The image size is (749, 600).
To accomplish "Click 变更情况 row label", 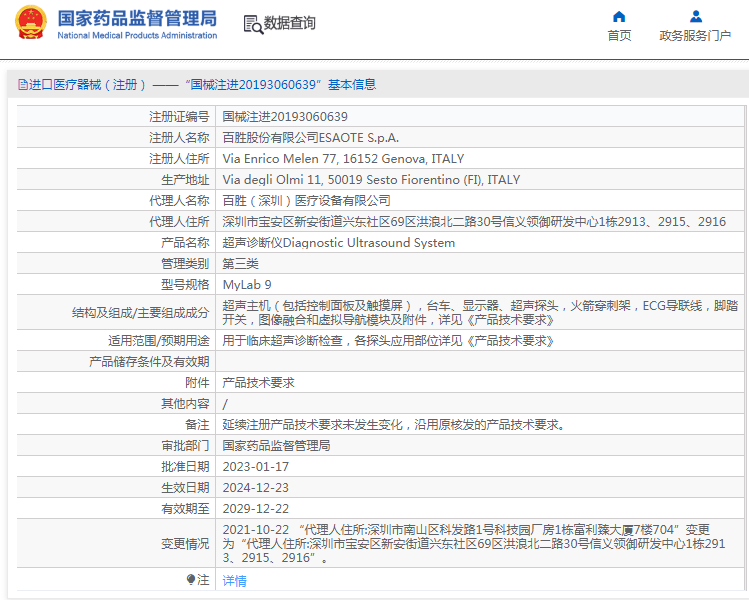I will point(185,544).
